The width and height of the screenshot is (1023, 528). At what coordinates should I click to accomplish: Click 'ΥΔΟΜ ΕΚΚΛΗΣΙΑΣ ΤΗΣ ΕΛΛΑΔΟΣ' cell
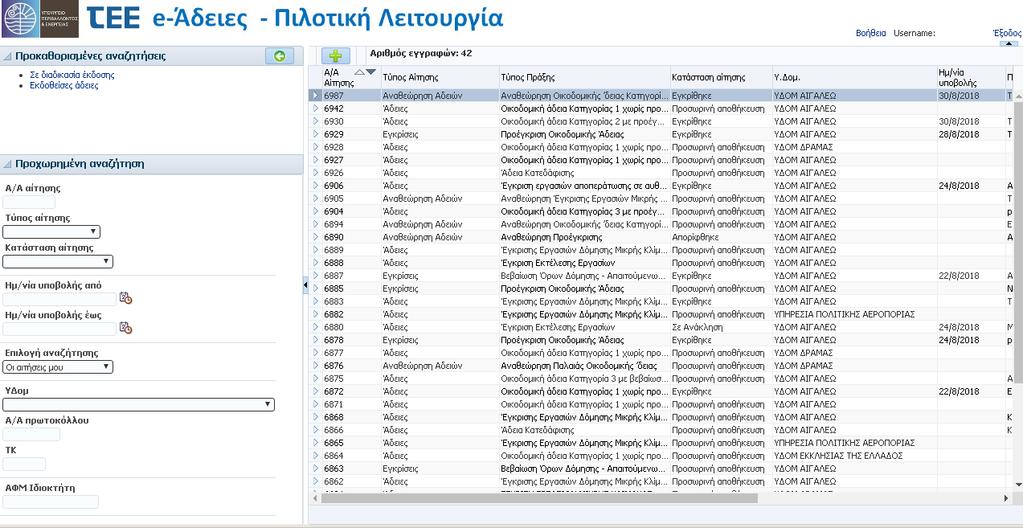pyautogui.click(x=838, y=456)
